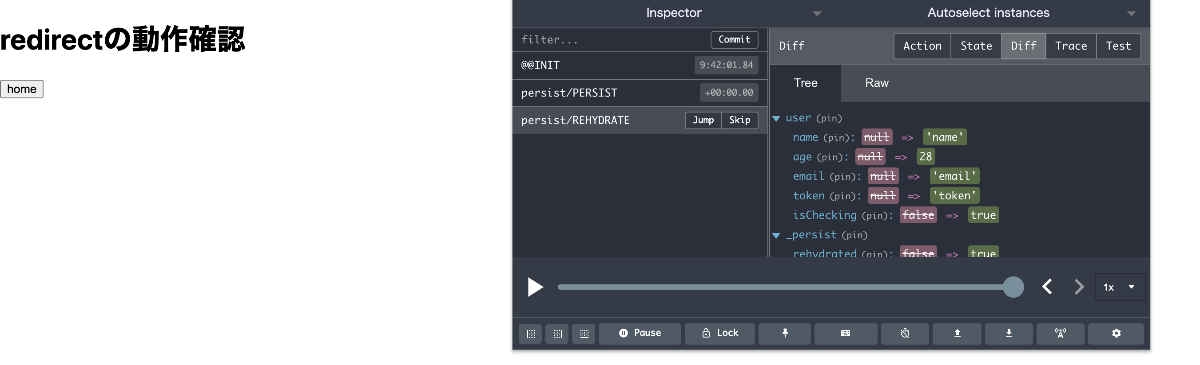
Task: Step forward to next action
Action: (x=1078, y=287)
